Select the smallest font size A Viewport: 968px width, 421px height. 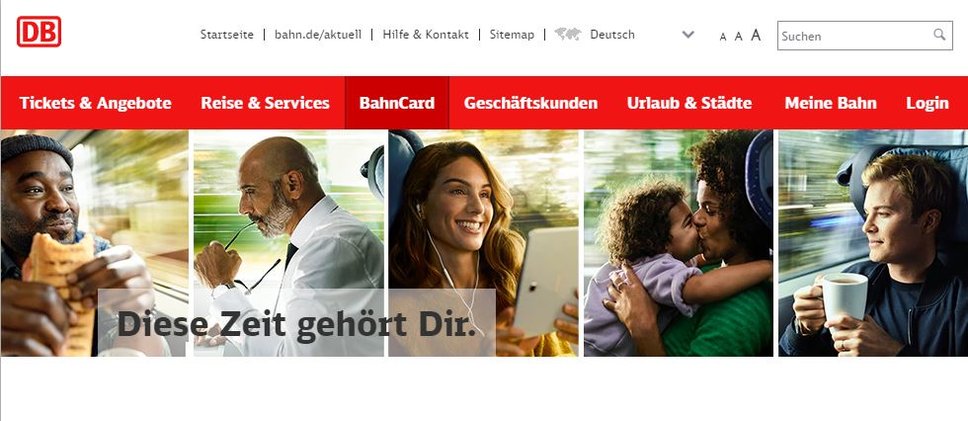coord(723,37)
